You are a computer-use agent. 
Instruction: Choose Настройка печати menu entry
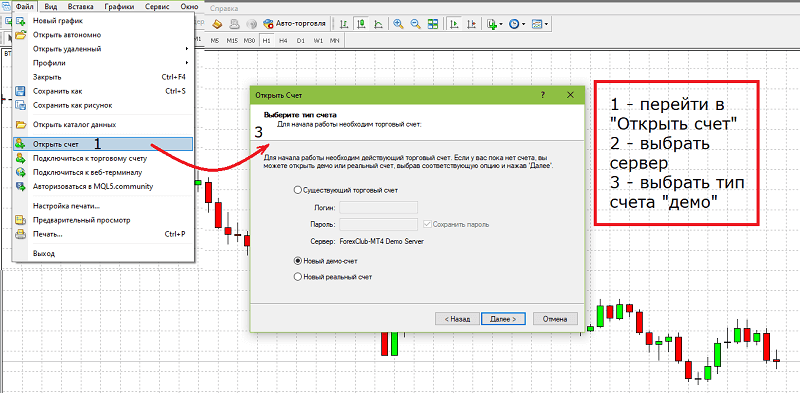tap(103, 206)
